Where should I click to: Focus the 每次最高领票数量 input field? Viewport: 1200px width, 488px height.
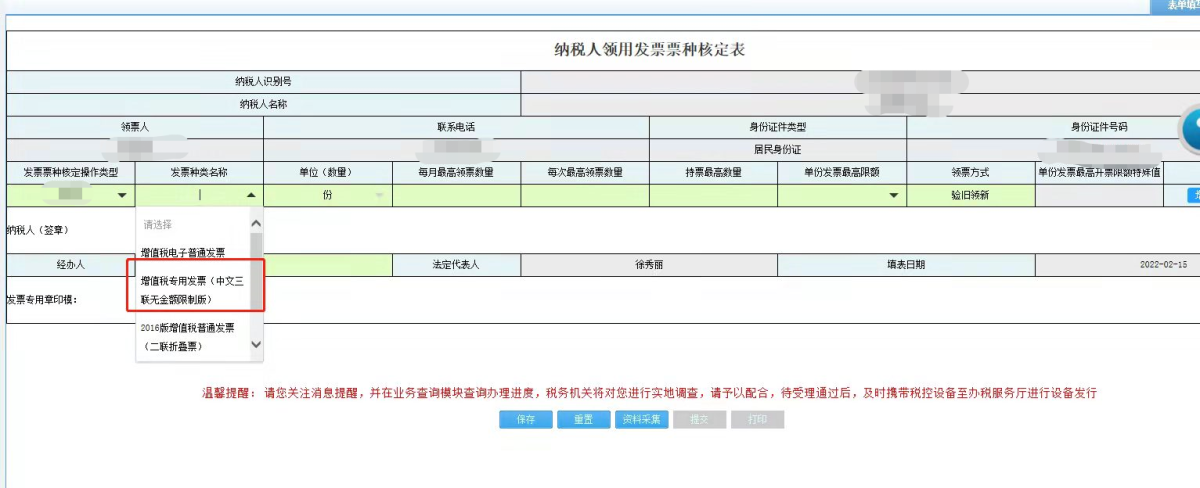(x=584, y=196)
